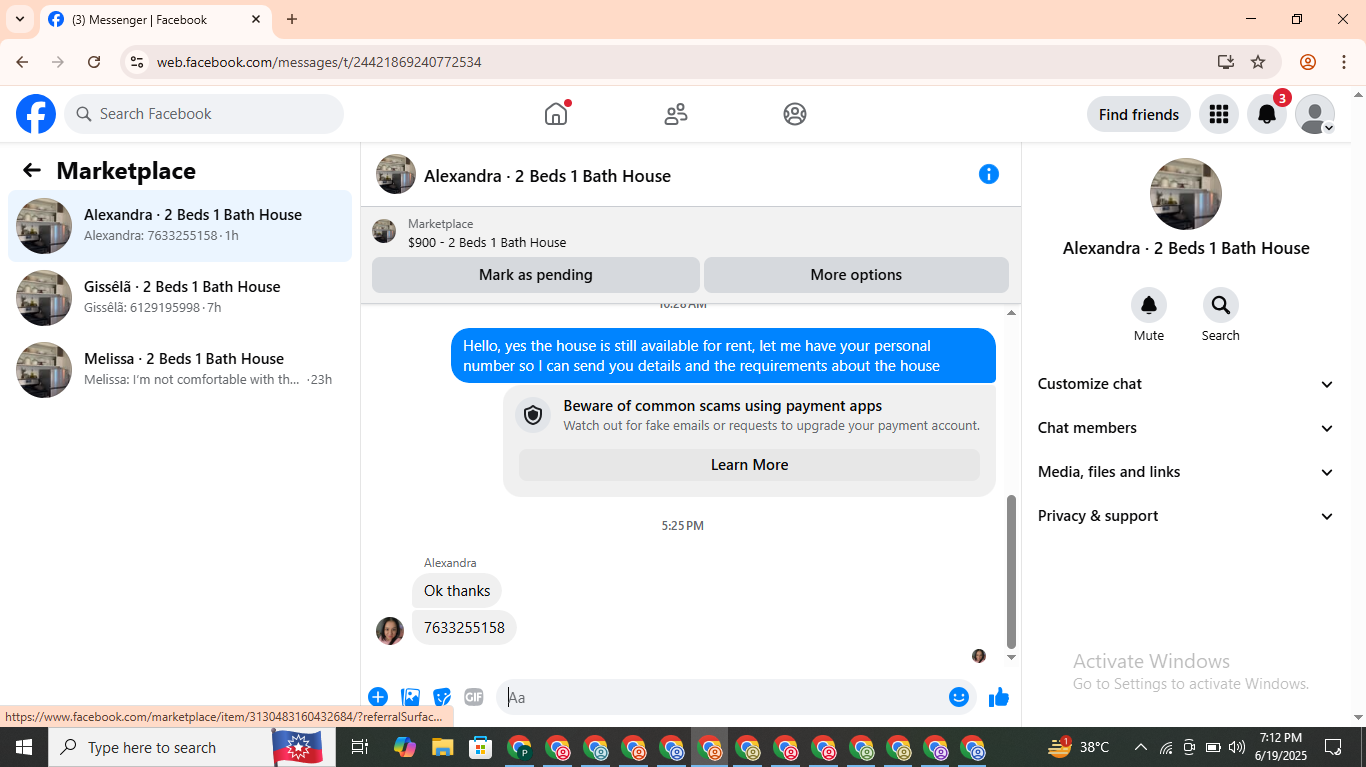This screenshot has height=767, width=1366.
Task: Show hidden system tray icons chevron
Action: coord(1140,747)
